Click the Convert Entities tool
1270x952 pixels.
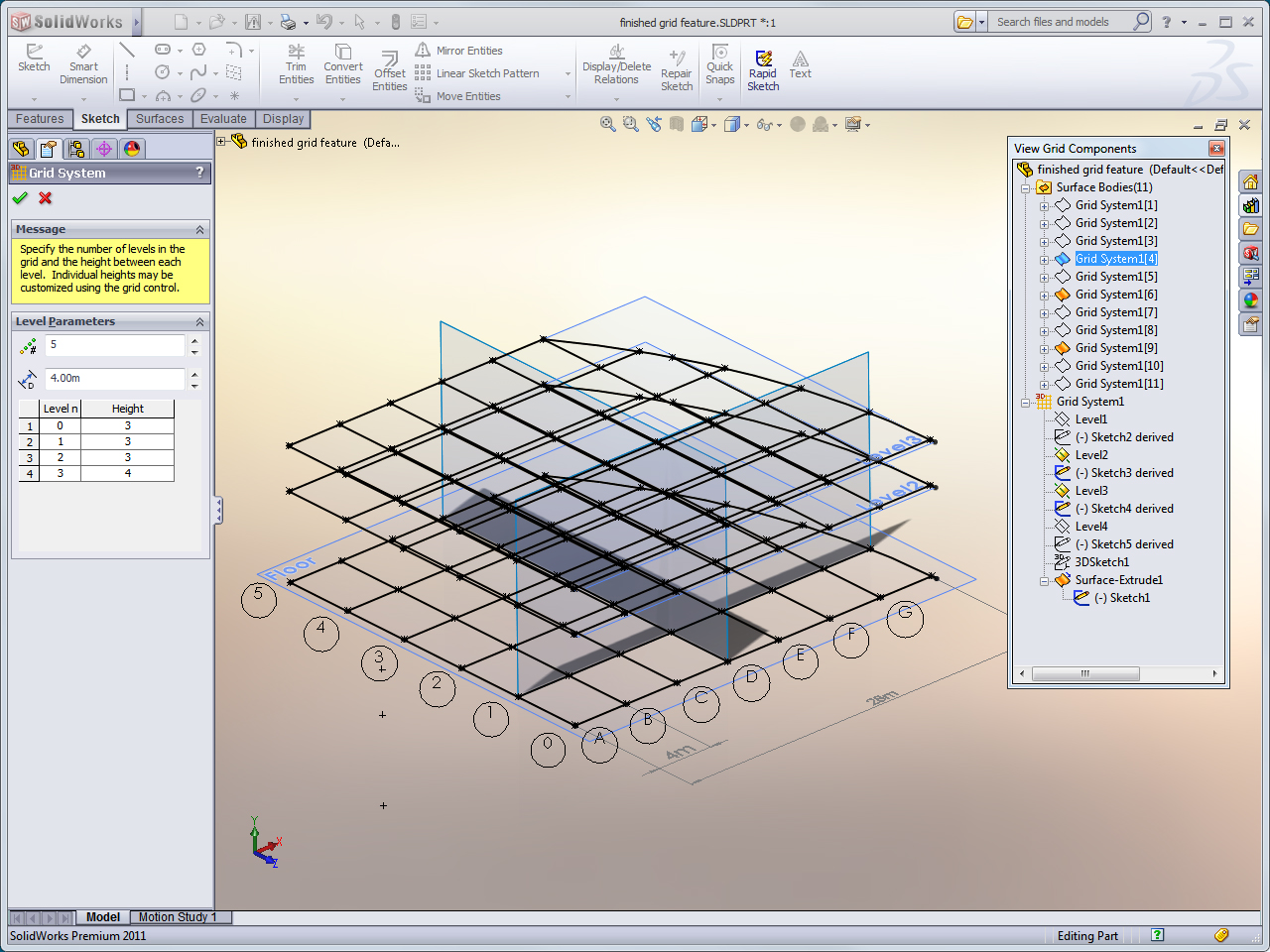(x=343, y=65)
